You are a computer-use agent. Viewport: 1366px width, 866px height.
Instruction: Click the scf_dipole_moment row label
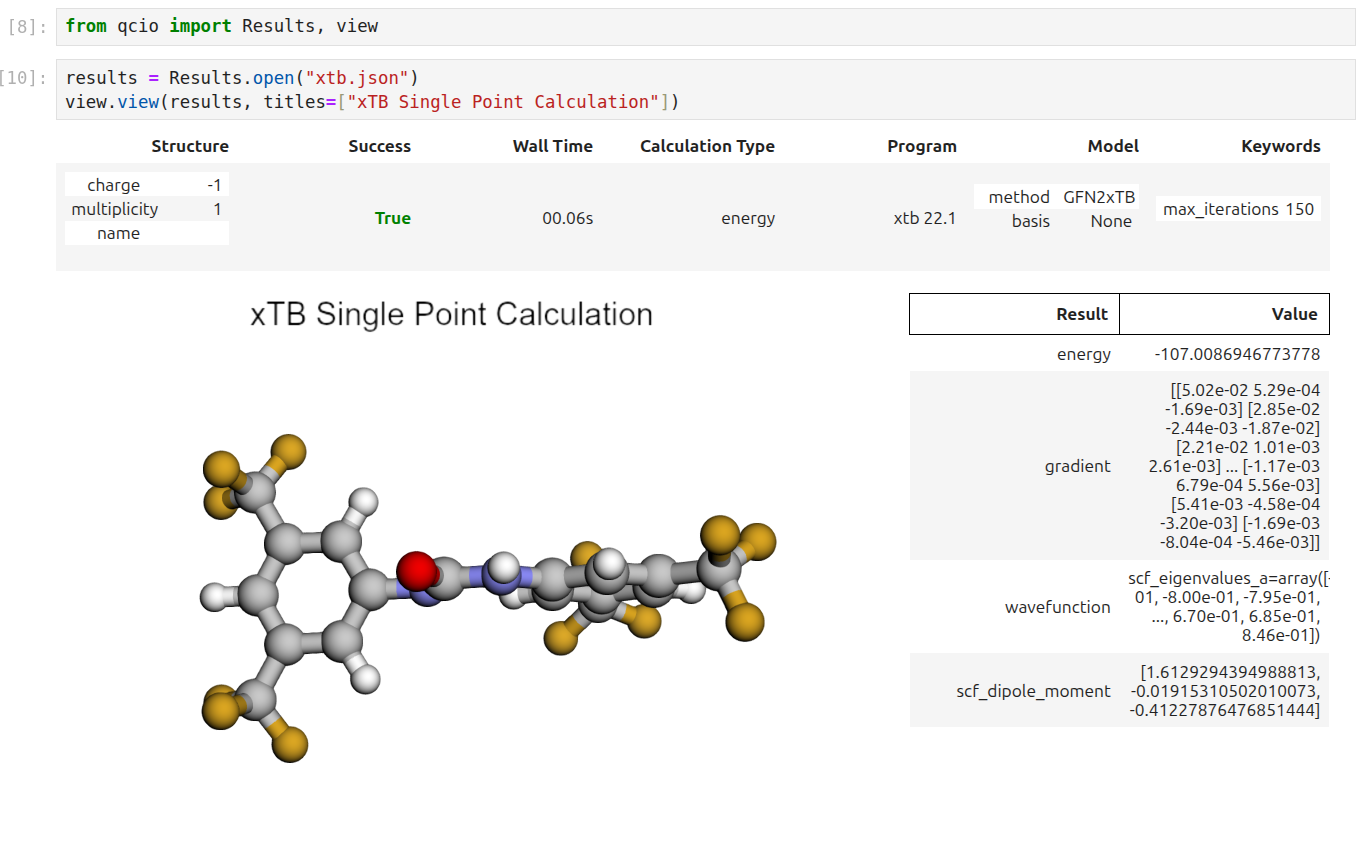coord(1033,691)
